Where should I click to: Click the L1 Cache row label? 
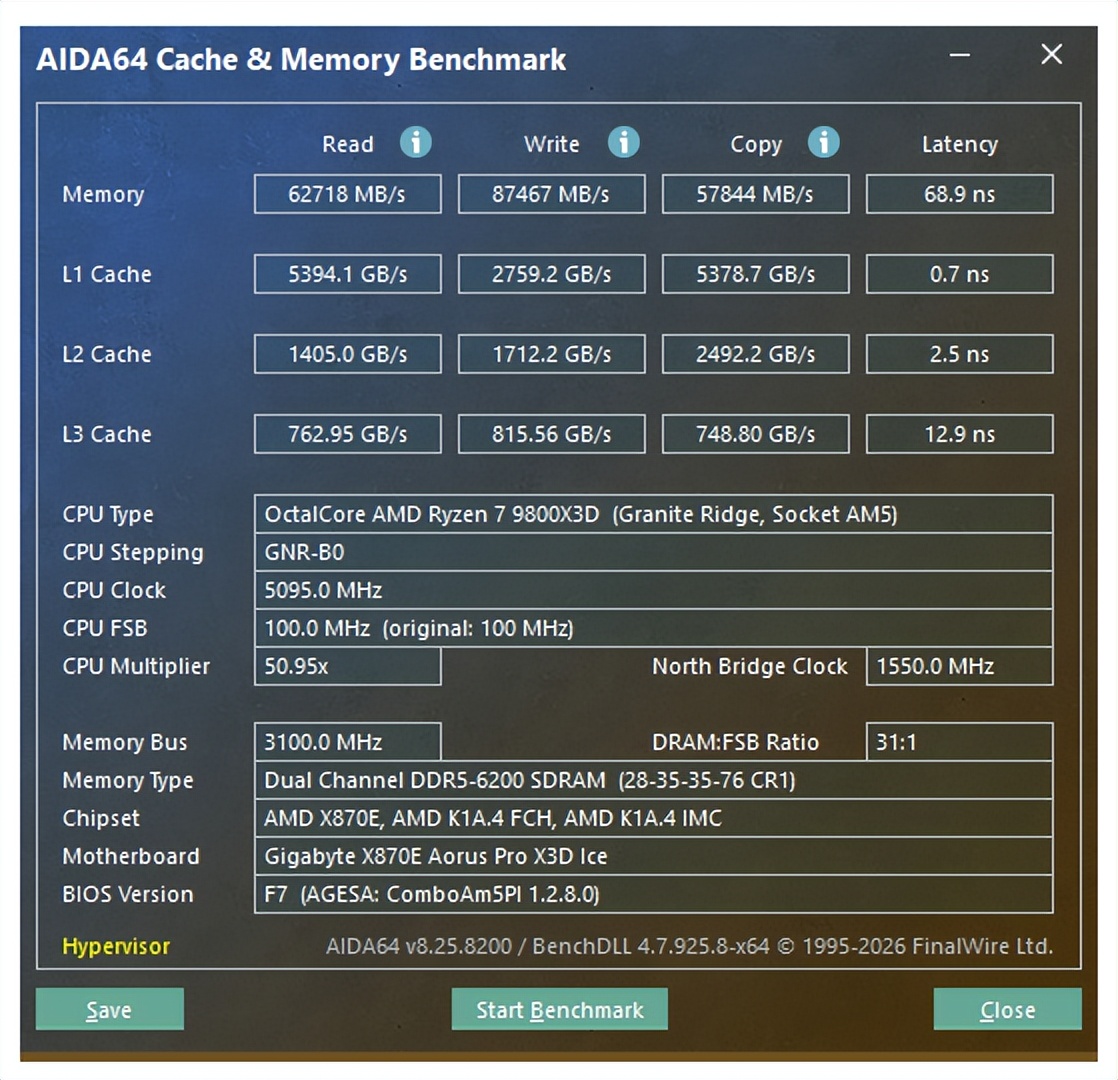tap(106, 274)
